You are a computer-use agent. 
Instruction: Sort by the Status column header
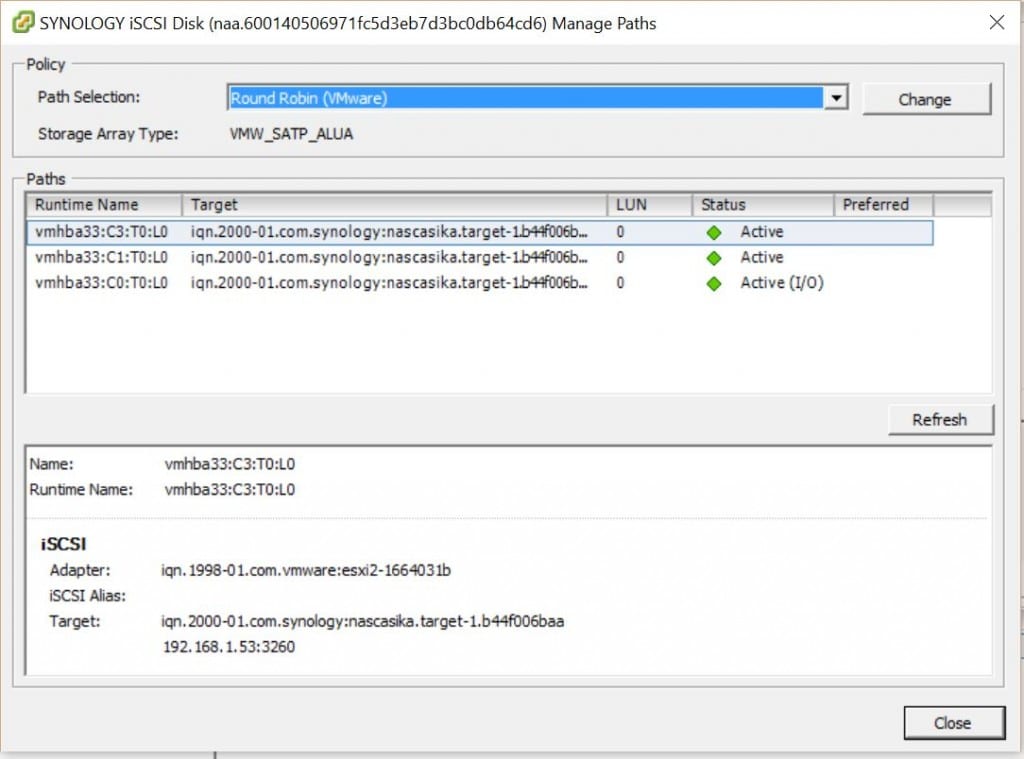pos(762,205)
